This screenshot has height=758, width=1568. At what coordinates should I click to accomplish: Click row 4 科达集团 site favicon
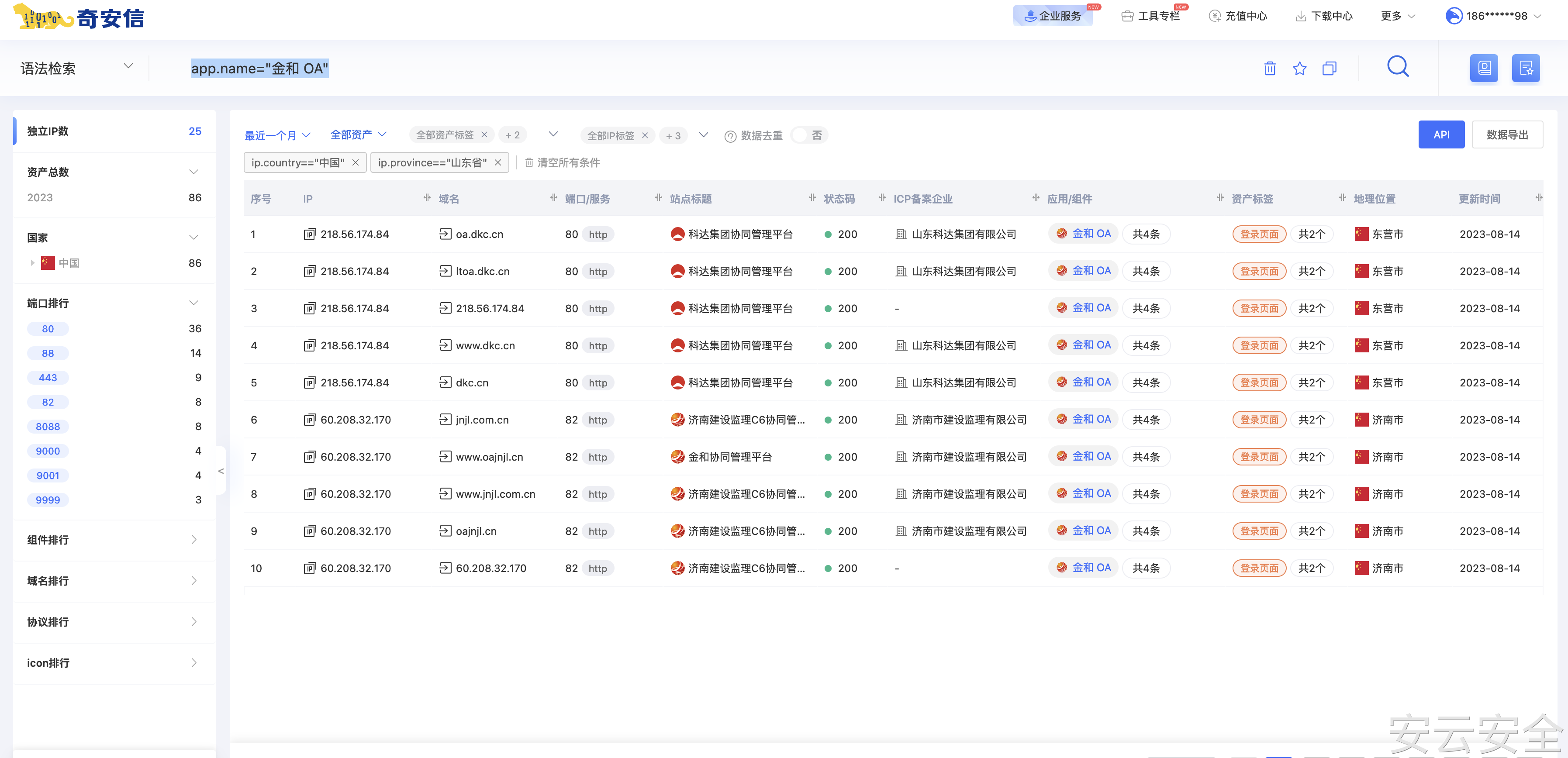click(x=677, y=345)
